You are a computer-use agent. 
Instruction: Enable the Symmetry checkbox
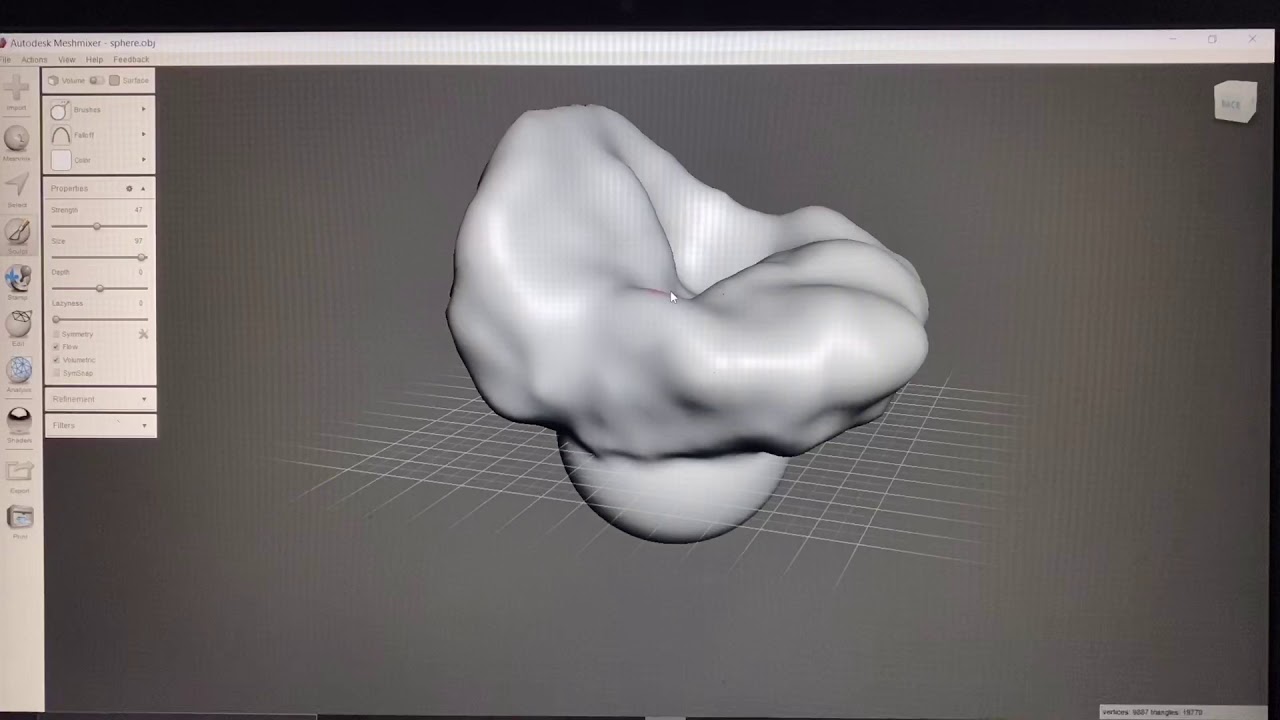tap(56, 334)
